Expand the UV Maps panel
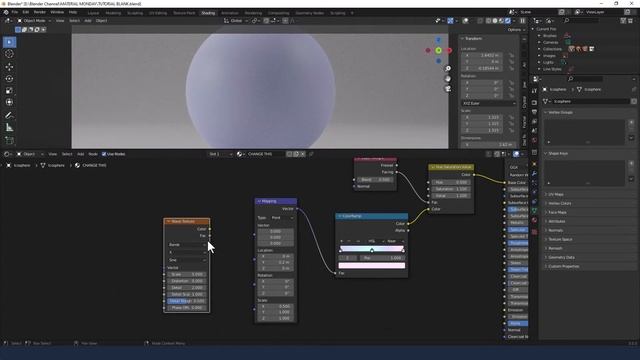This screenshot has height=360, width=640. tap(556, 194)
